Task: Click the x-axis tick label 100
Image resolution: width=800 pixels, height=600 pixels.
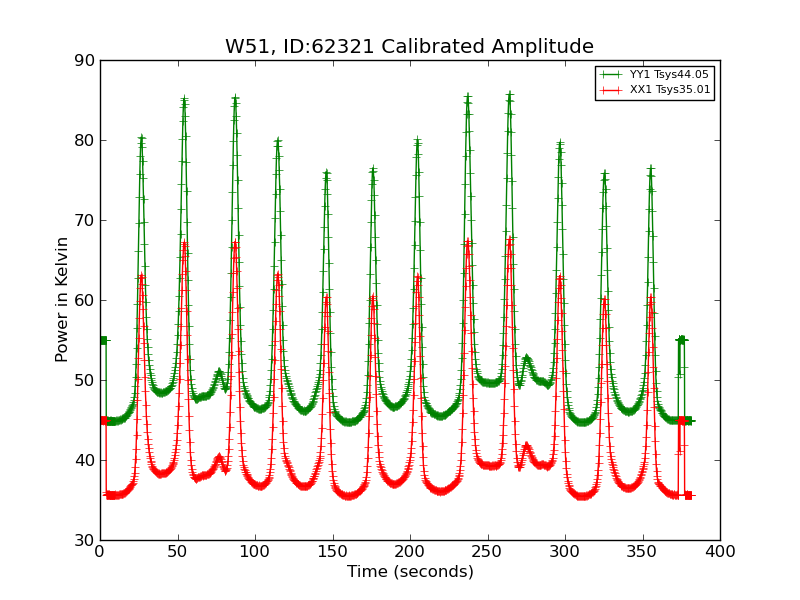Action: coord(255,552)
